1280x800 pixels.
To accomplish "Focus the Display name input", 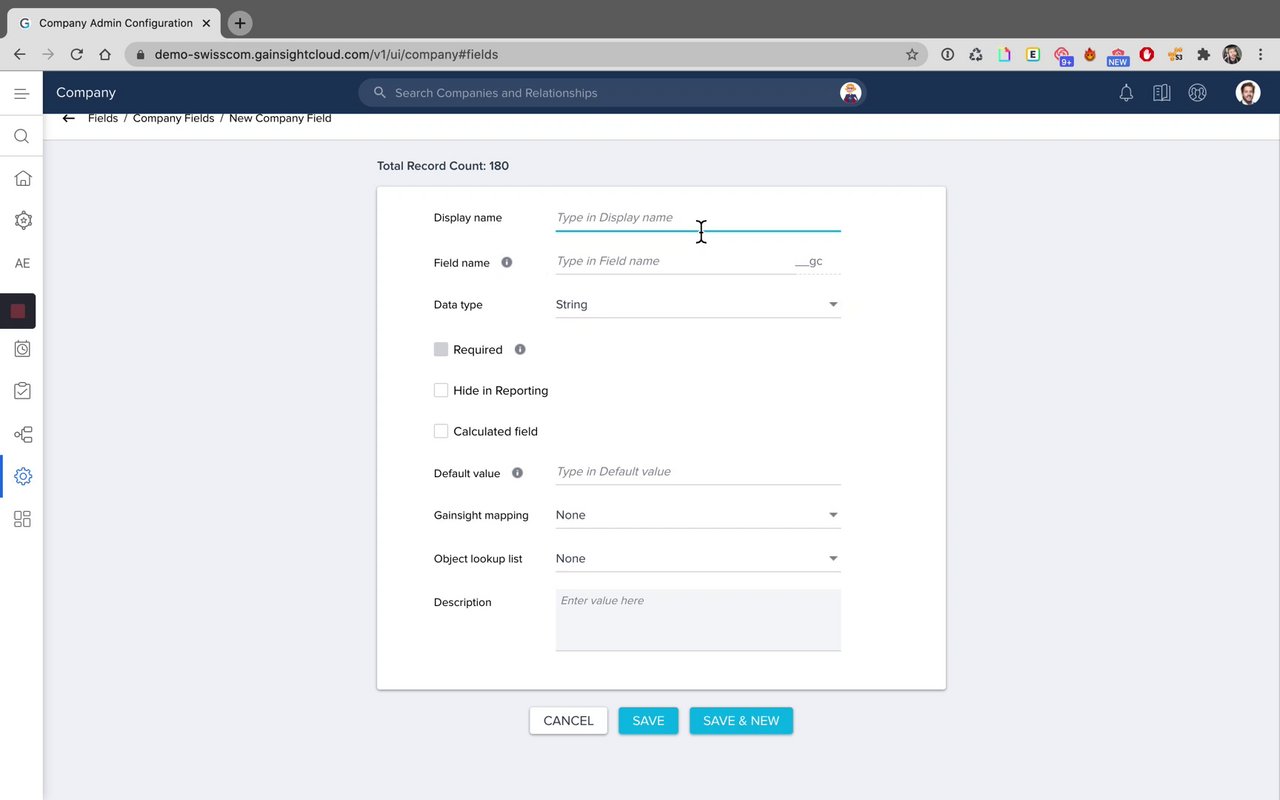I will click(698, 217).
